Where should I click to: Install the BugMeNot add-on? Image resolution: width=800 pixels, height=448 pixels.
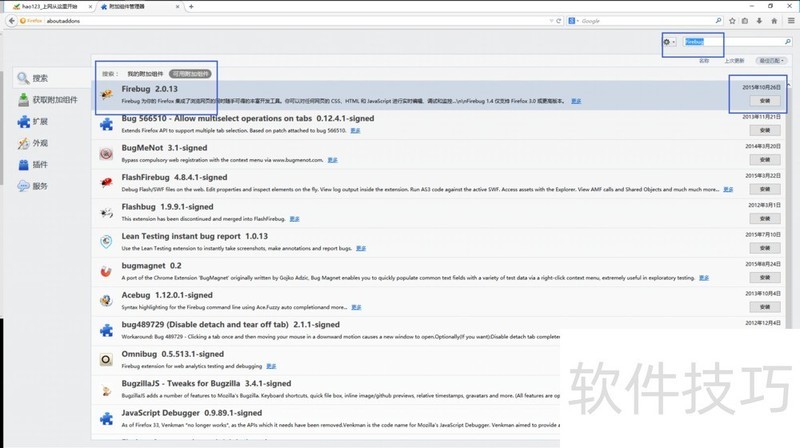tap(765, 160)
